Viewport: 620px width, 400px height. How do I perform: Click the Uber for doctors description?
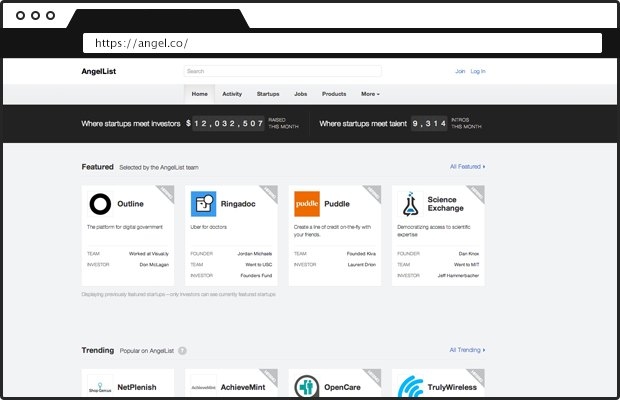(x=209, y=227)
